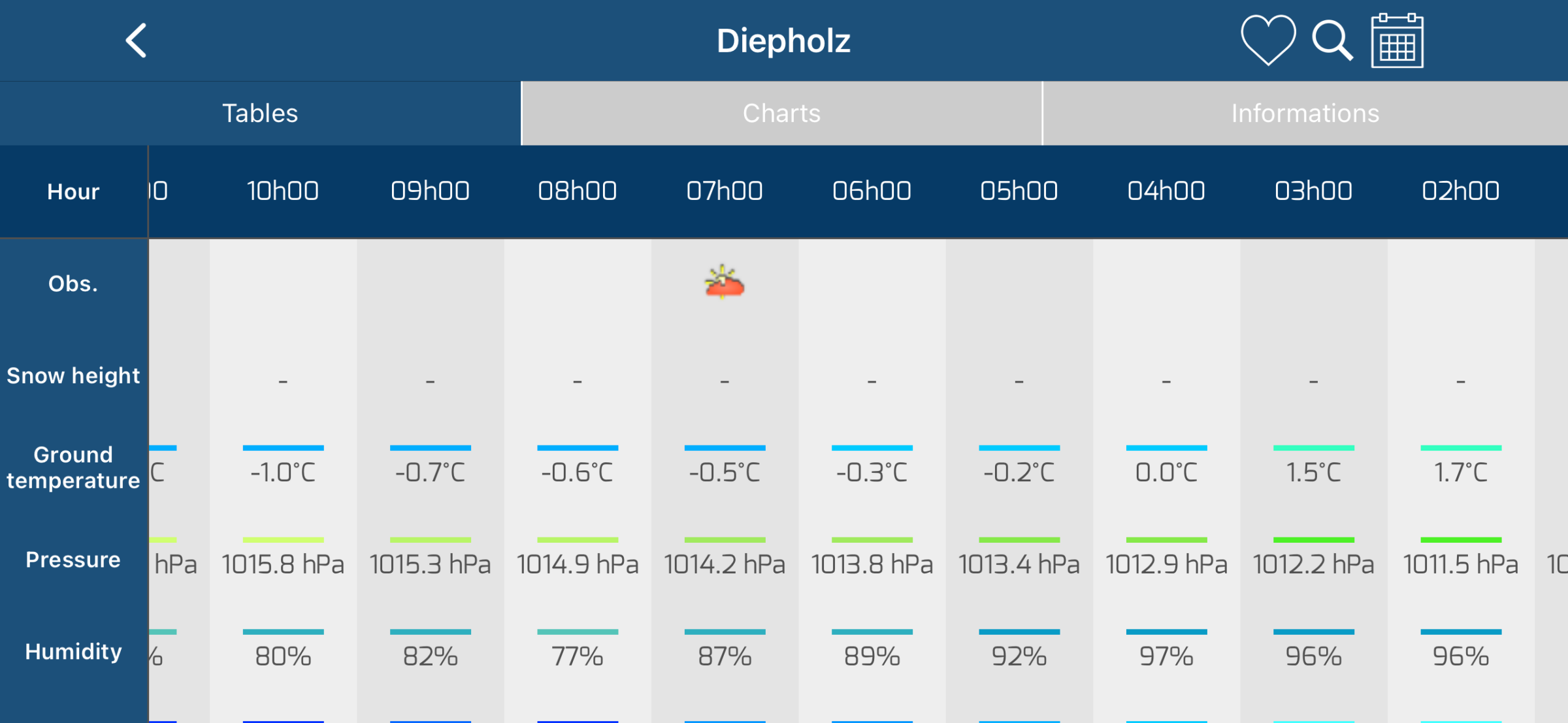The image size is (1568, 723).
Task: Click the green bar above 1012.2 hPa
Action: (1313, 540)
